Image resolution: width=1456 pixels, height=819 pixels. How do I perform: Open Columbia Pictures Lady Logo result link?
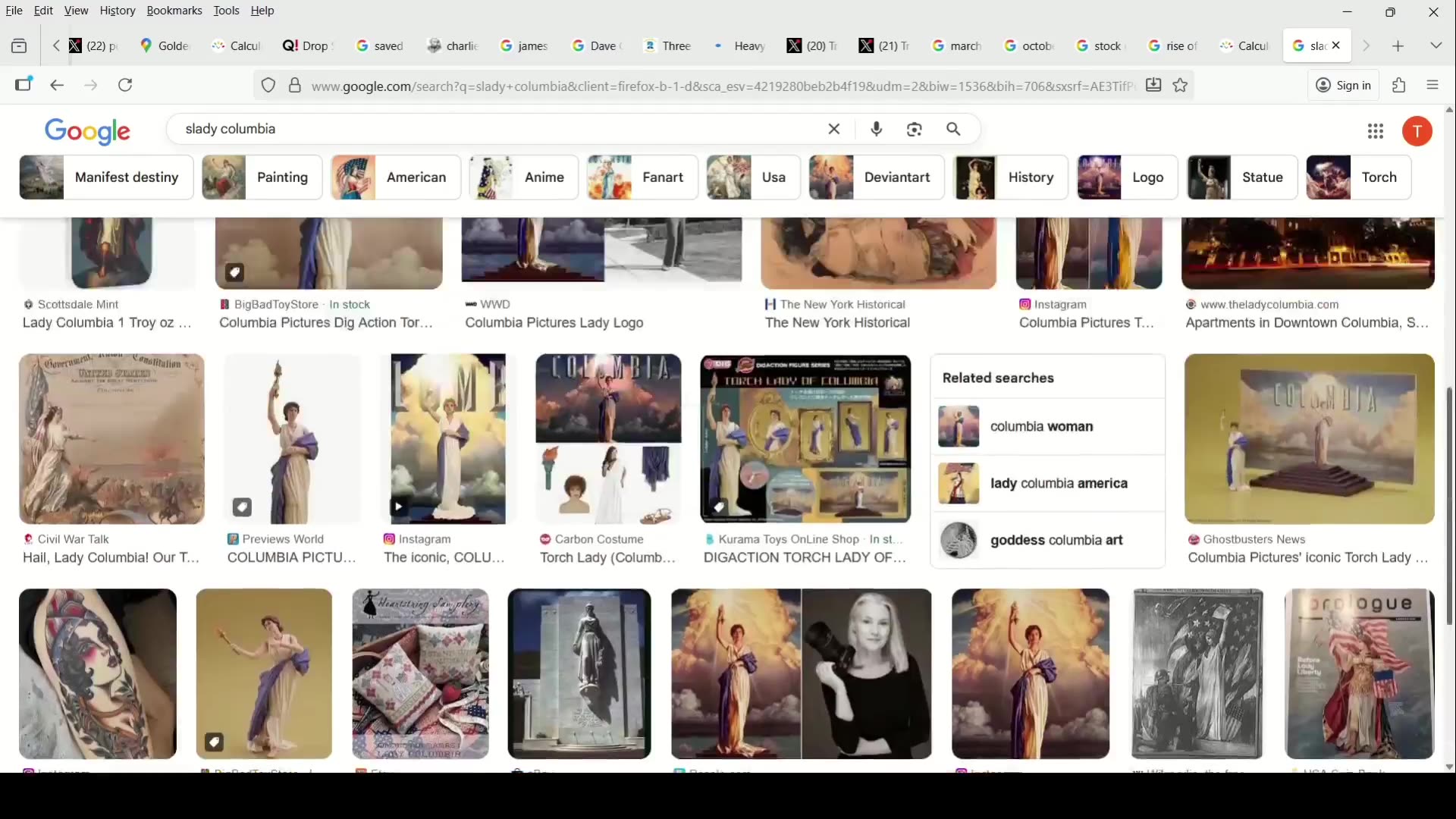point(554,323)
